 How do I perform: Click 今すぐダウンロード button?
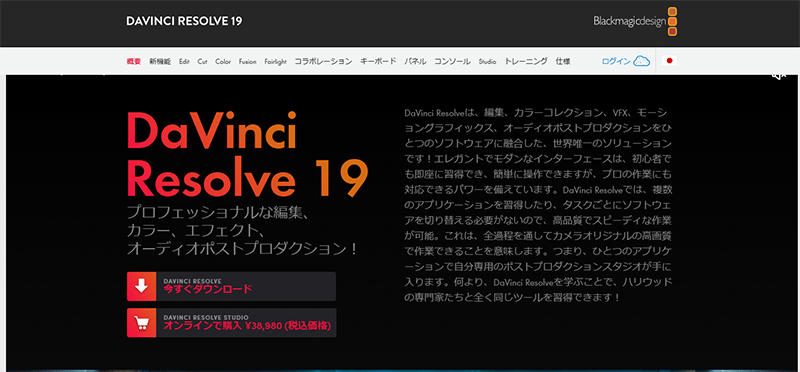point(231,286)
